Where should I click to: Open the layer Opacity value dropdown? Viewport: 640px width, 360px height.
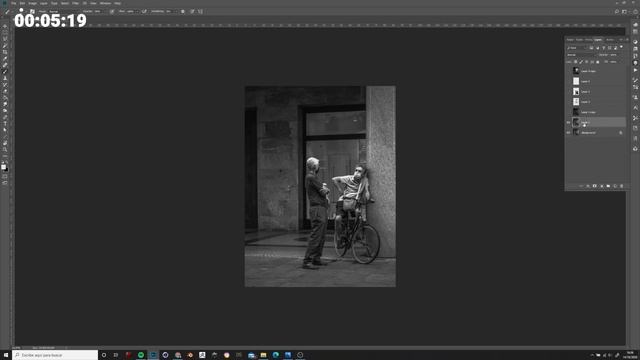[615, 55]
